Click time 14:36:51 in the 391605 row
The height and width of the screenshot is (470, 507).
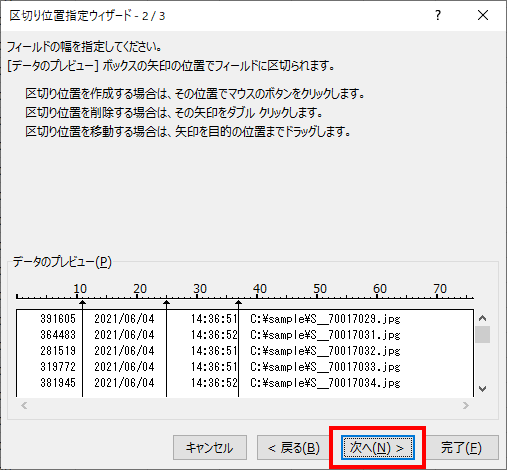pos(214,319)
